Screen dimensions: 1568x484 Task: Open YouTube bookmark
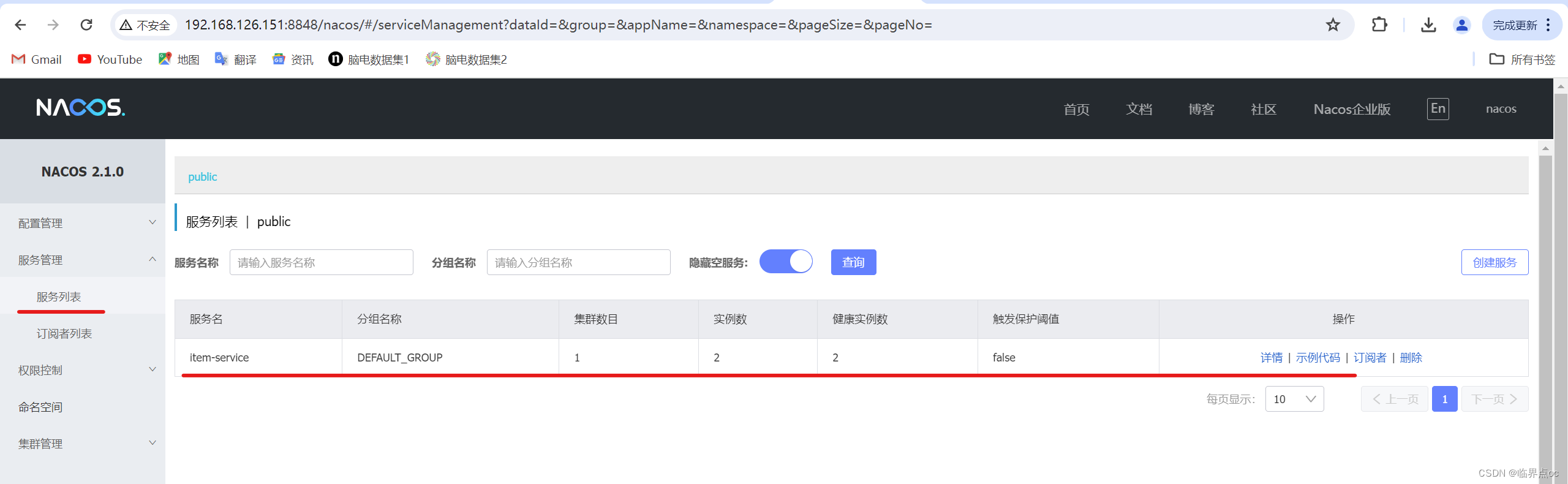(110, 59)
